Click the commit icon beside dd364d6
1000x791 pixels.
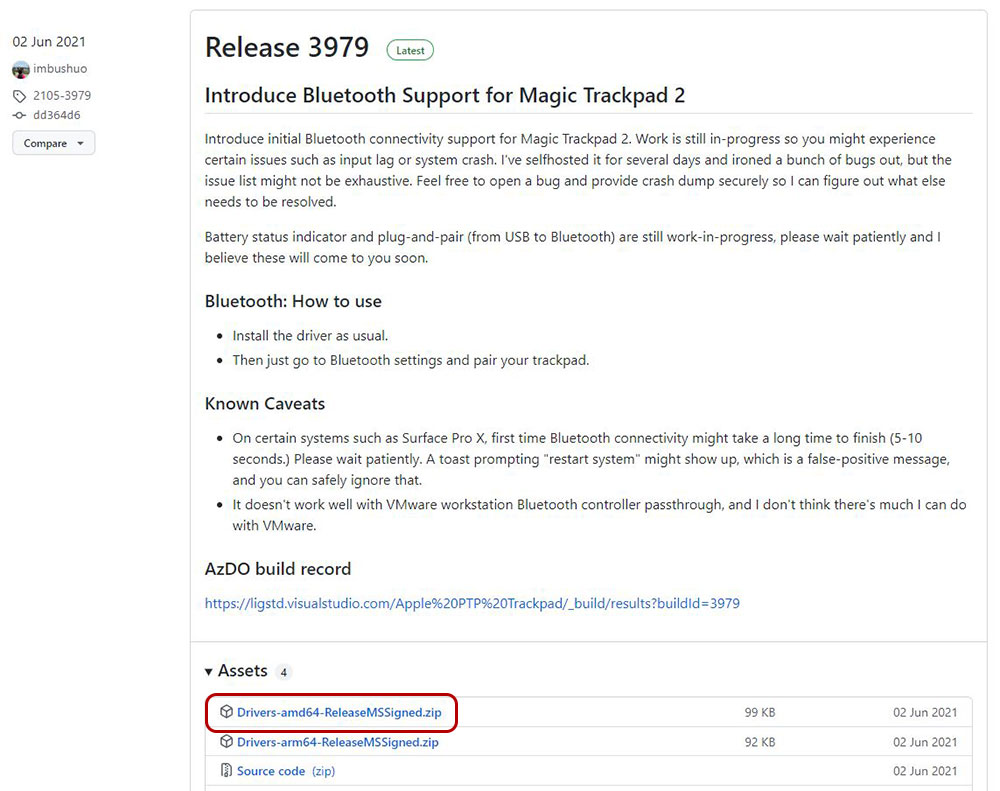[x=19, y=115]
